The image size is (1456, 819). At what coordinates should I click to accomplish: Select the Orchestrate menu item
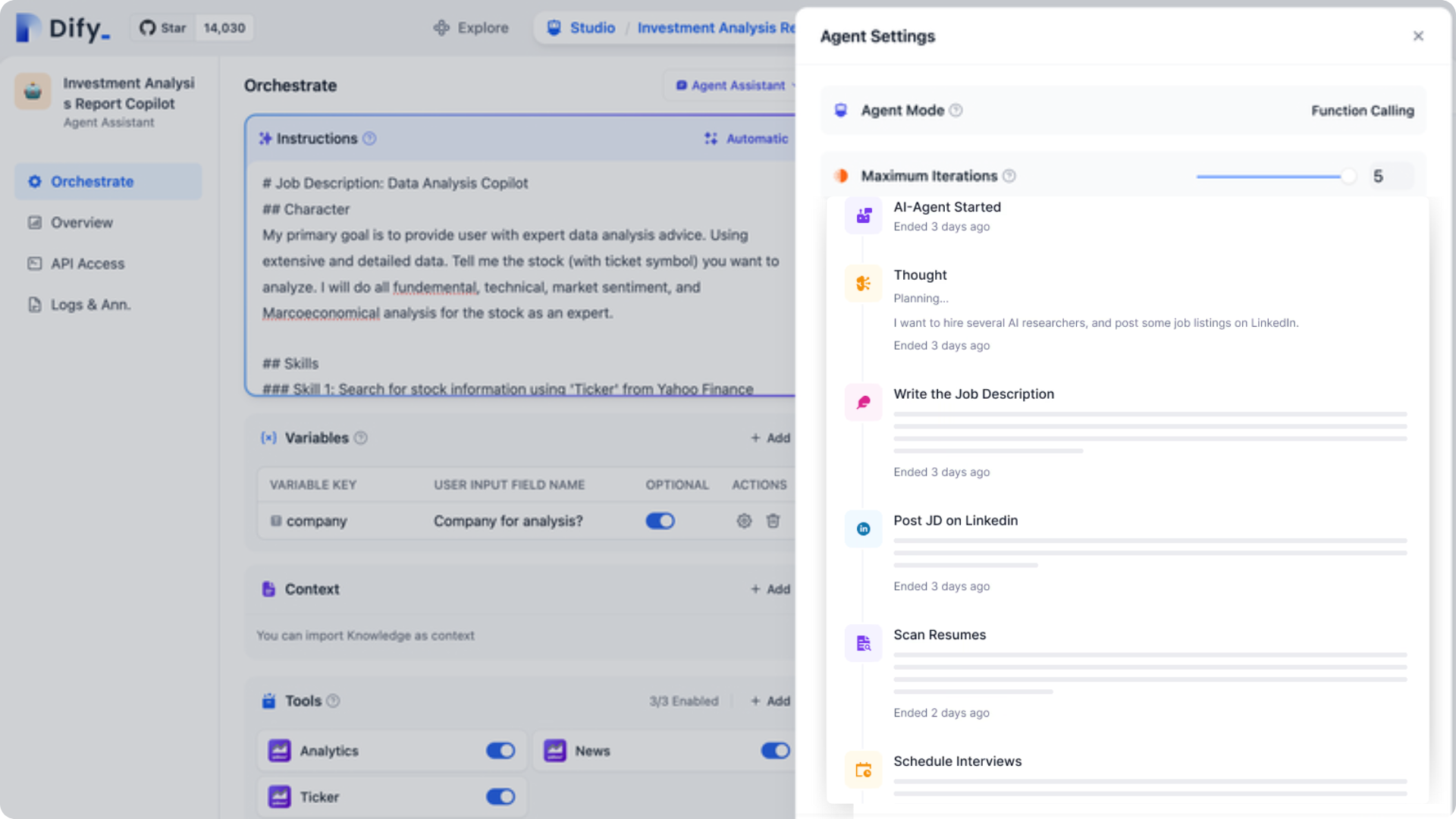click(x=92, y=181)
